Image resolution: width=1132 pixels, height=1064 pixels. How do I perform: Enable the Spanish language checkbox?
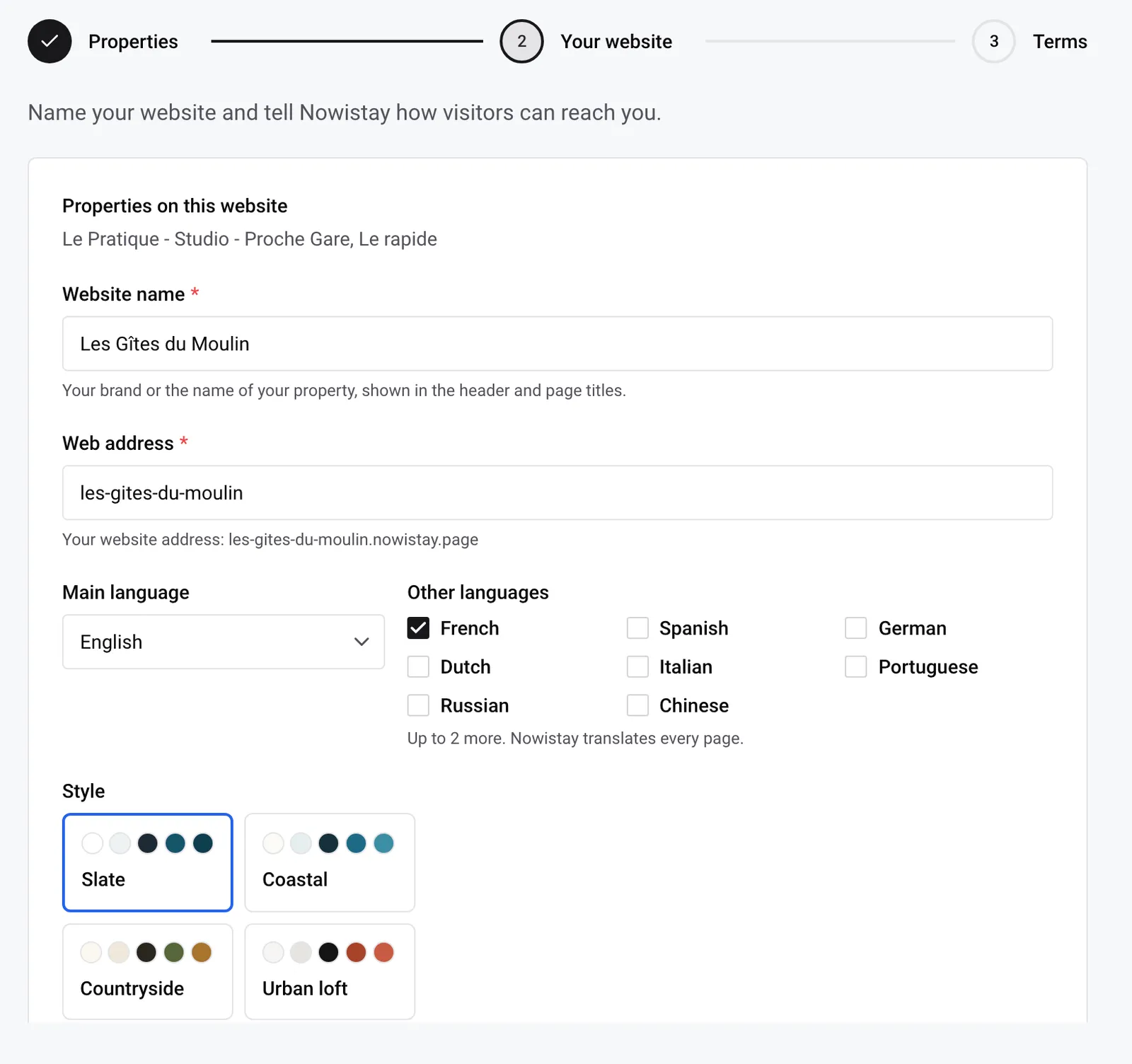pyautogui.click(x=637, y=628)
